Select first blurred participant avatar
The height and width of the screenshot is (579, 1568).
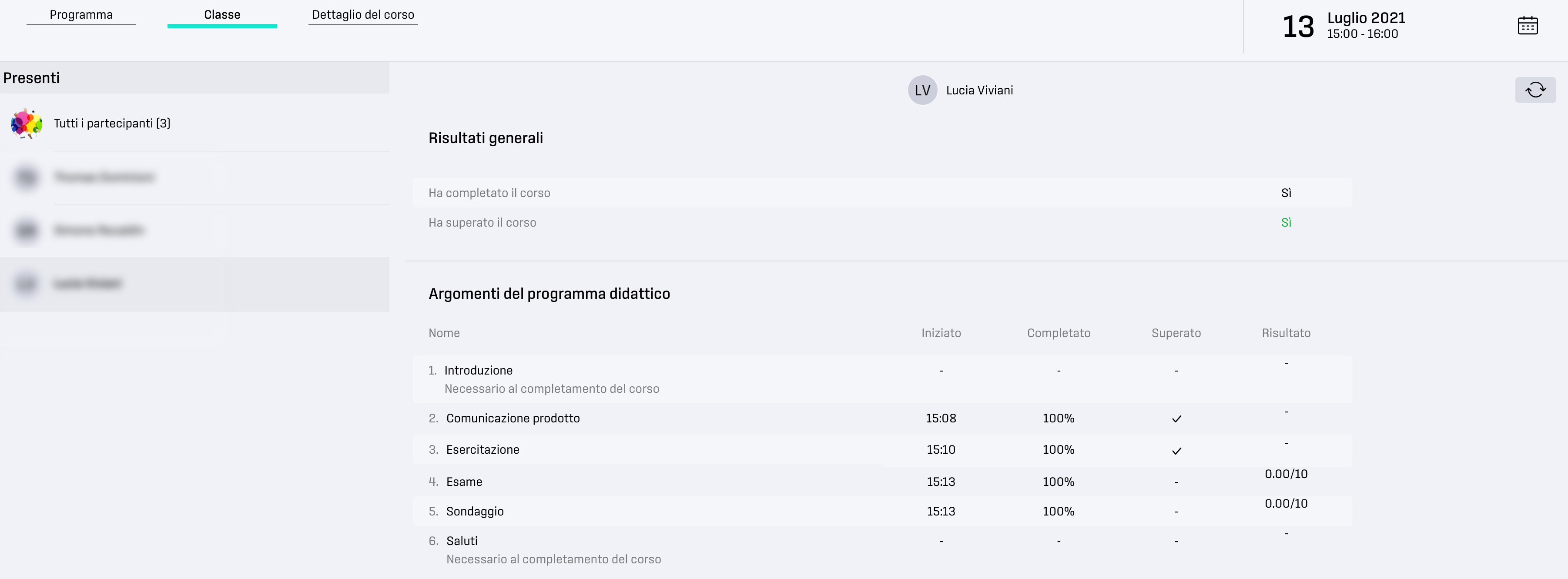click(27, 177)
